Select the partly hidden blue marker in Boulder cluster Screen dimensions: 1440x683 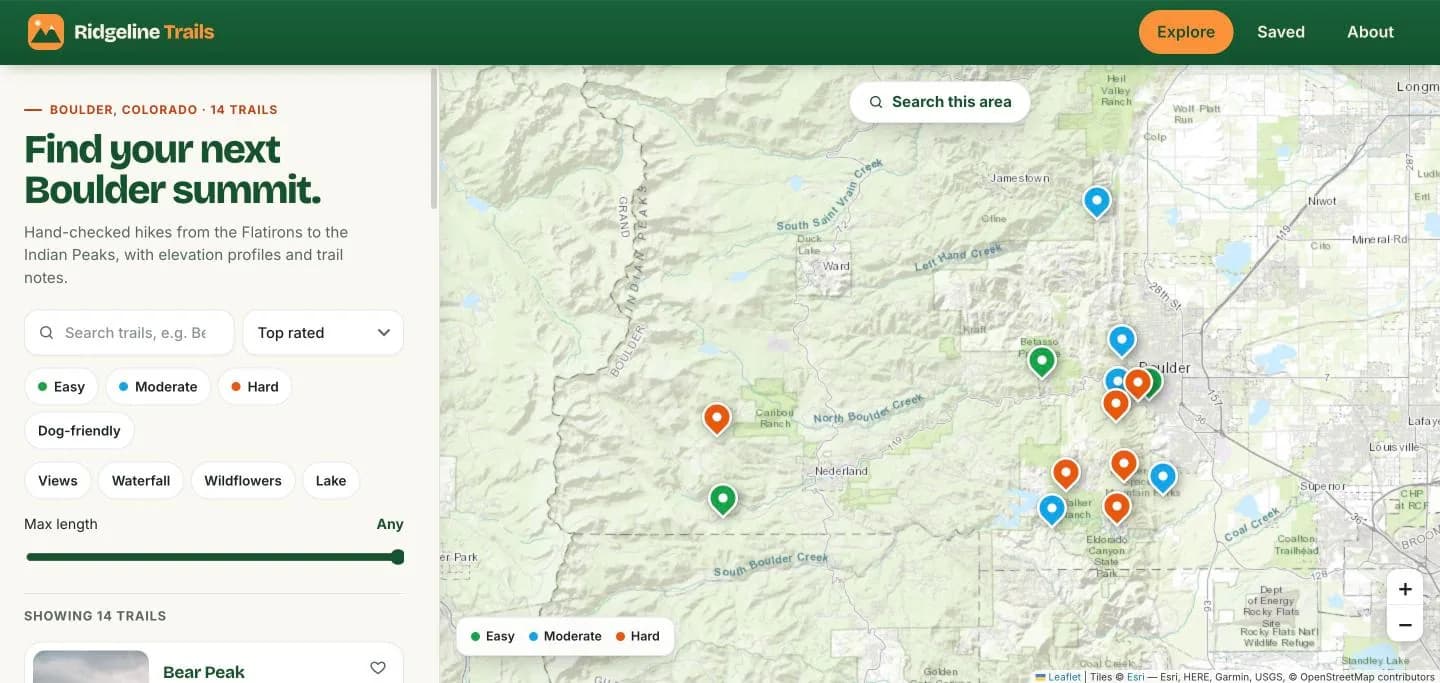point(1110,379)
